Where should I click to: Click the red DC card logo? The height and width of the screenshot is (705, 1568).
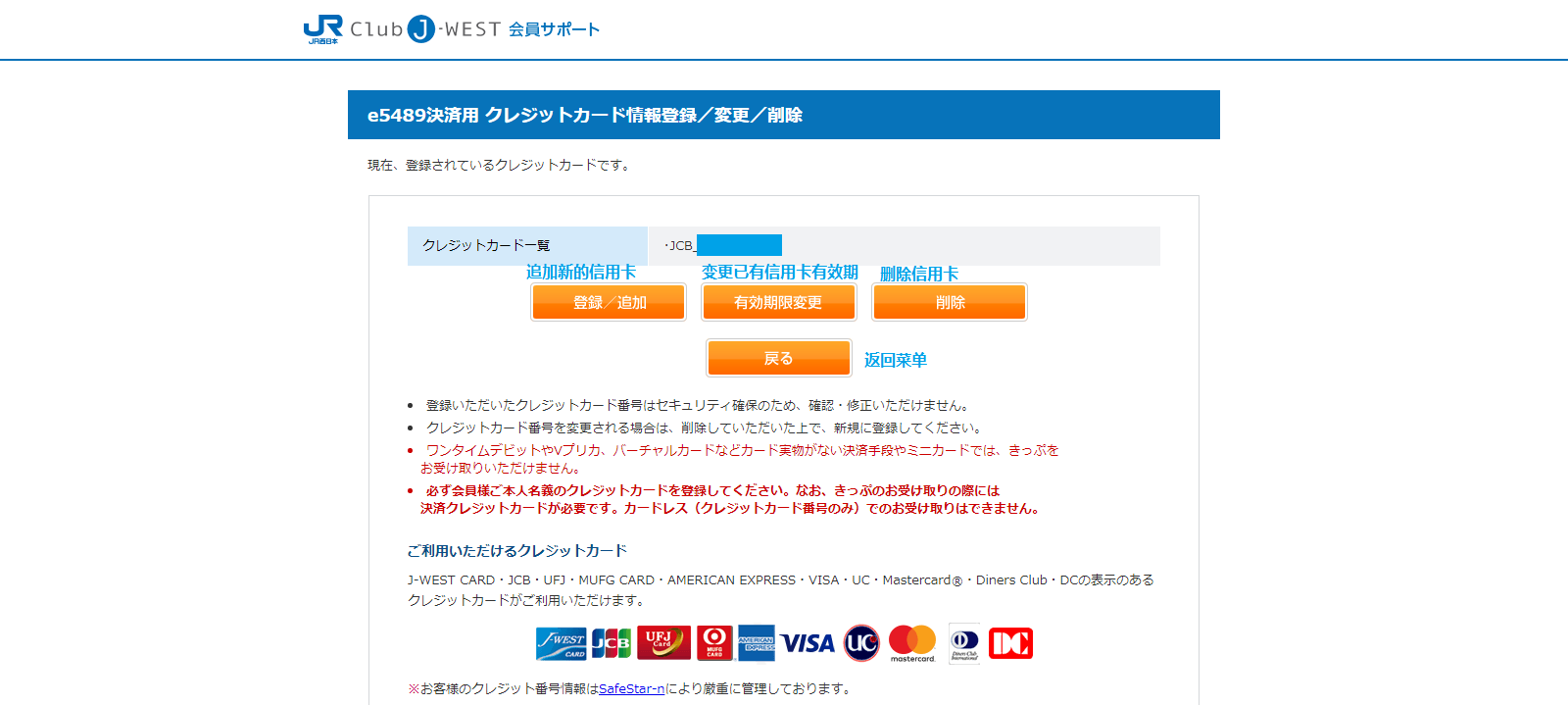tap(1010, 643)
